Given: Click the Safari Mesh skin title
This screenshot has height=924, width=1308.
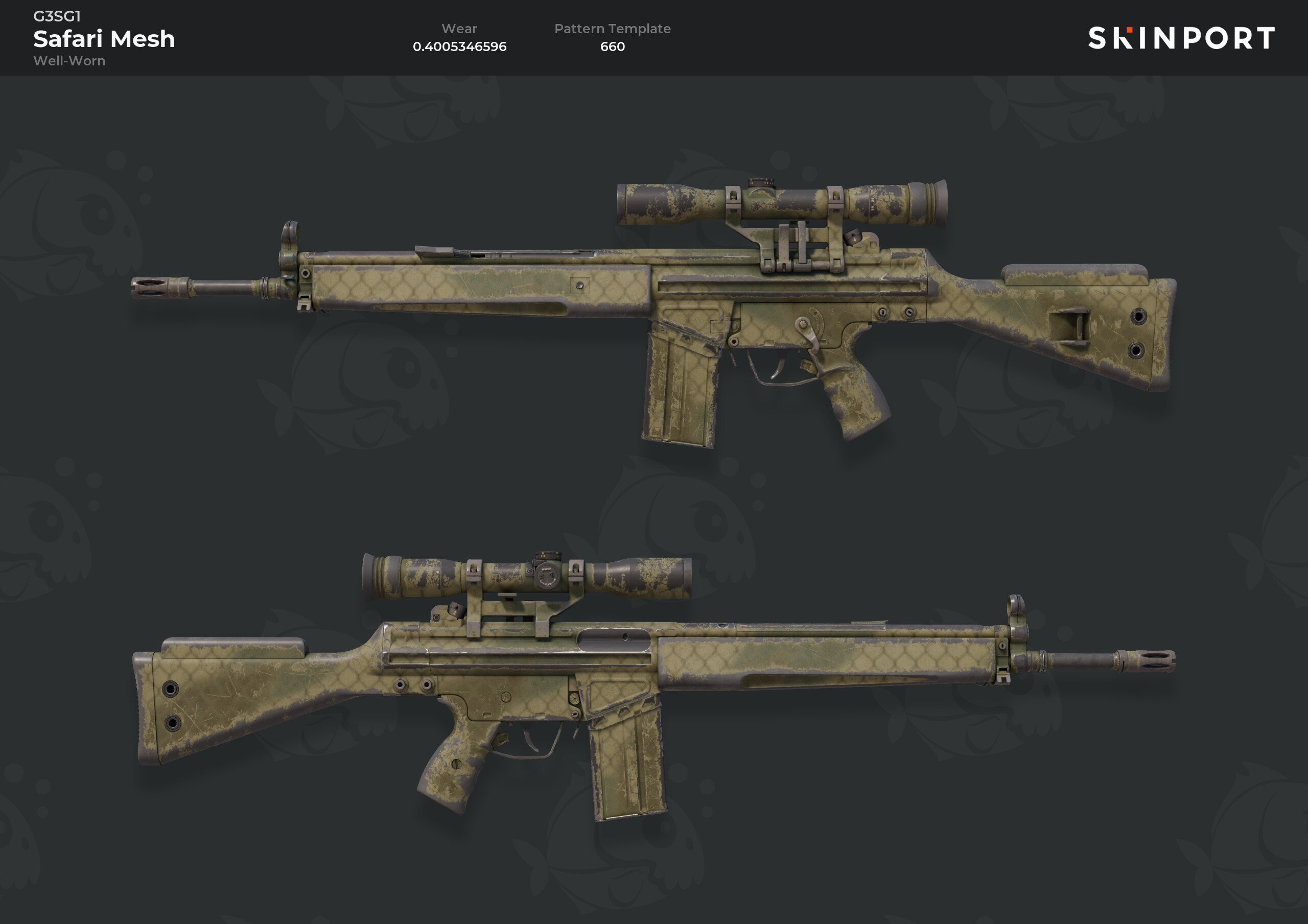Looking at the screenshot, I should coord(104,39).
